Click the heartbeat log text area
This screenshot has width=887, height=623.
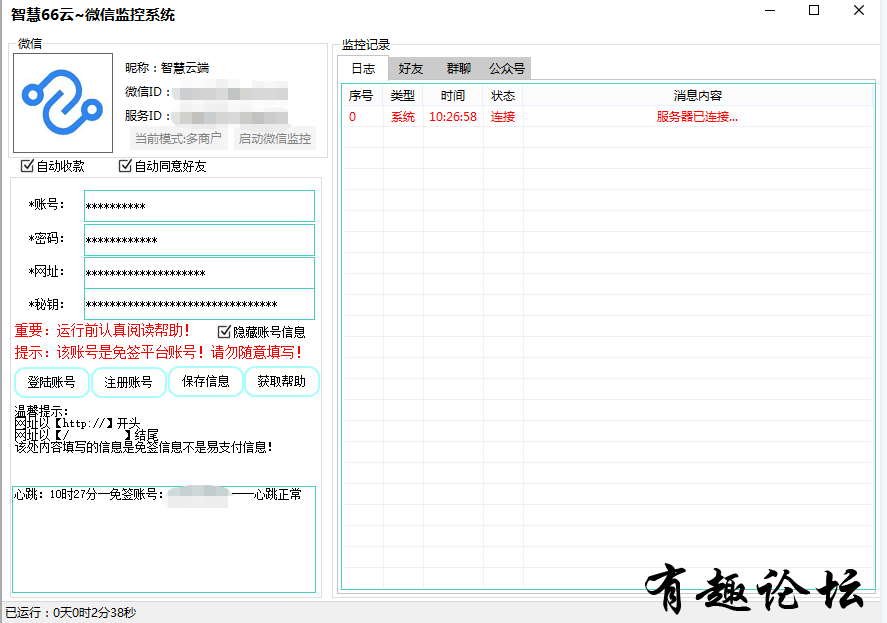click(x=164, y=539)
